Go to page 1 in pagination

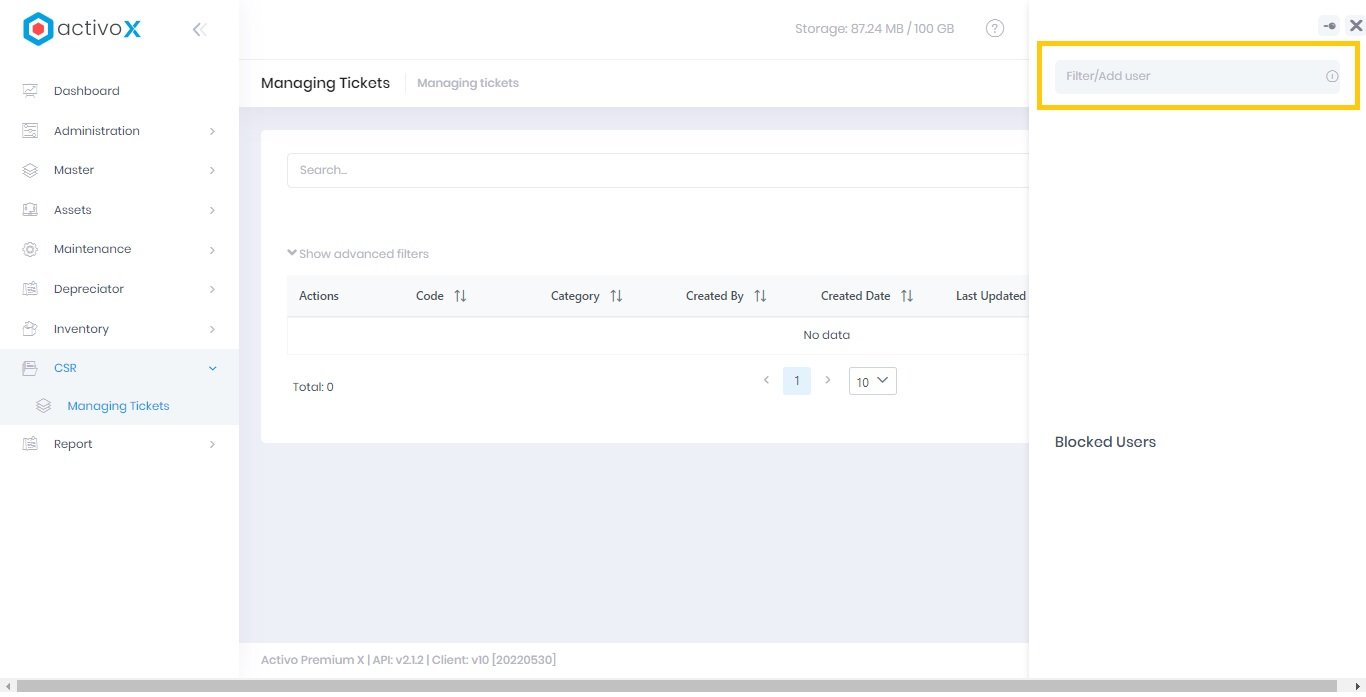[796, 381]
